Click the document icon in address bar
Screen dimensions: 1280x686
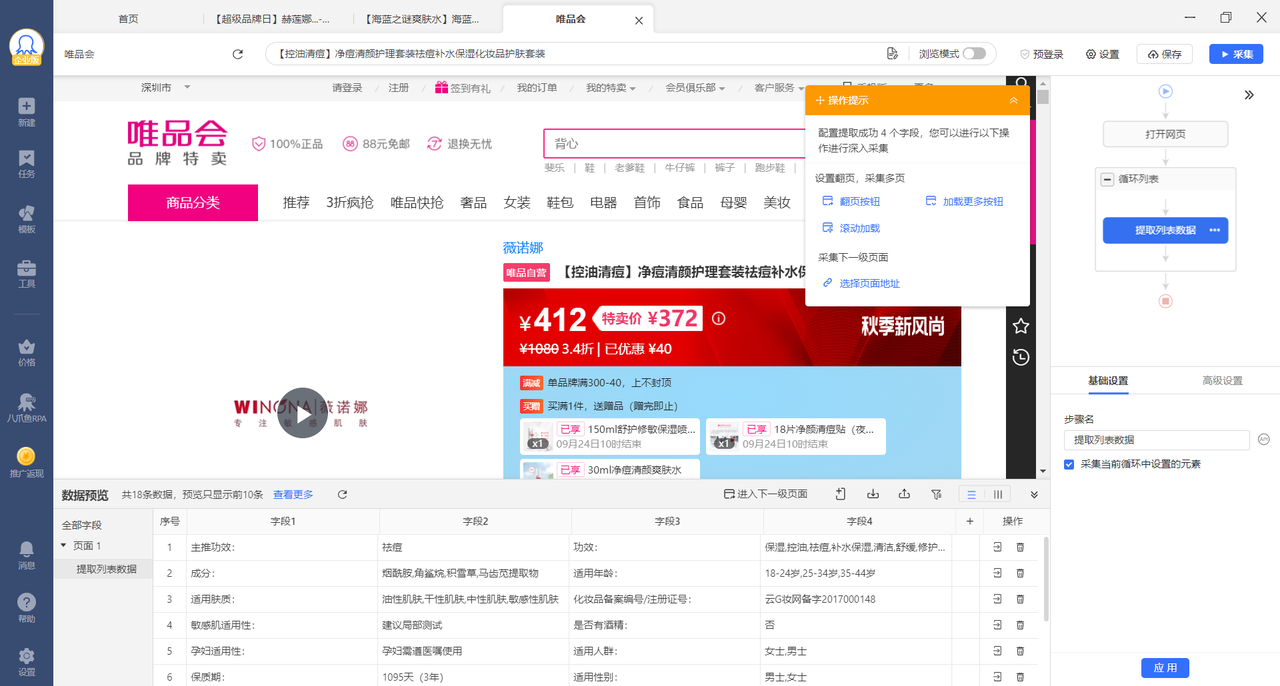(x=892, y=54)
